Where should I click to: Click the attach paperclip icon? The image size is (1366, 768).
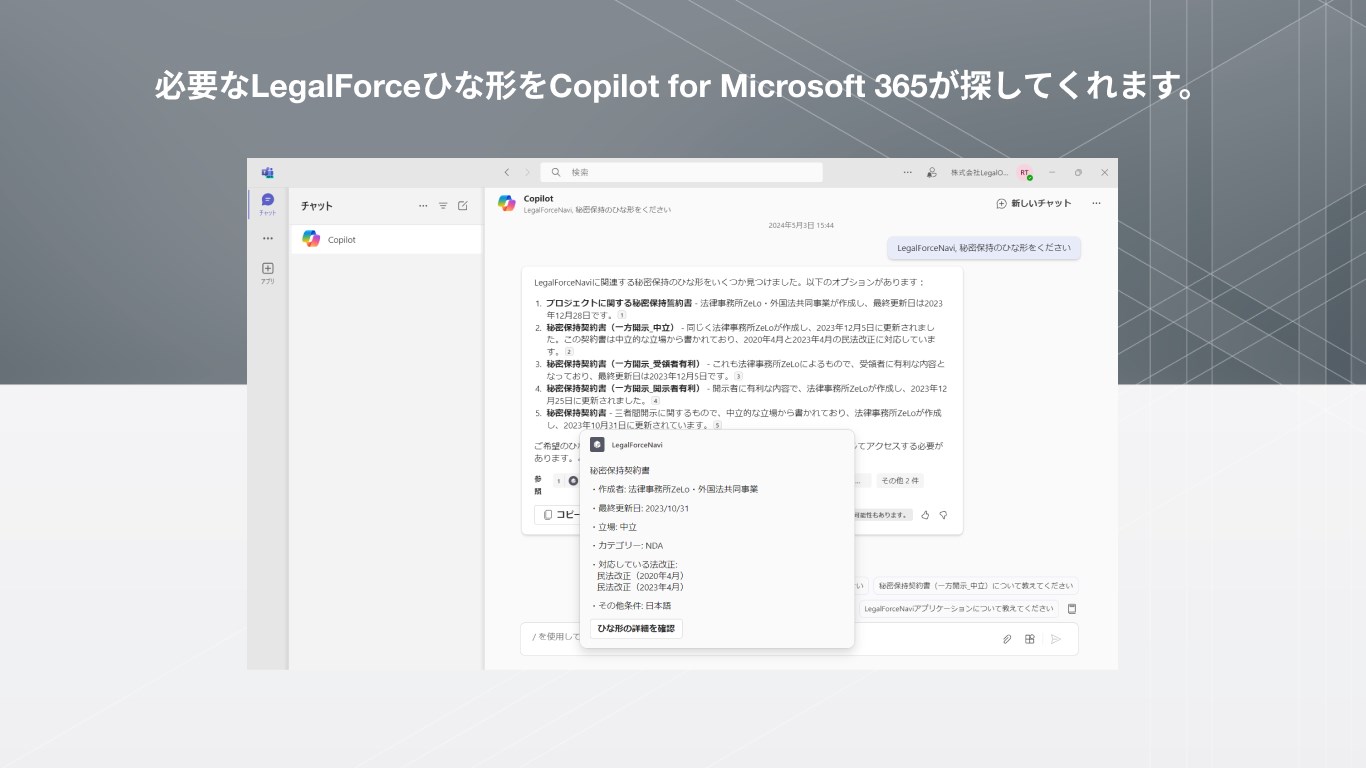click(1007, 639)
